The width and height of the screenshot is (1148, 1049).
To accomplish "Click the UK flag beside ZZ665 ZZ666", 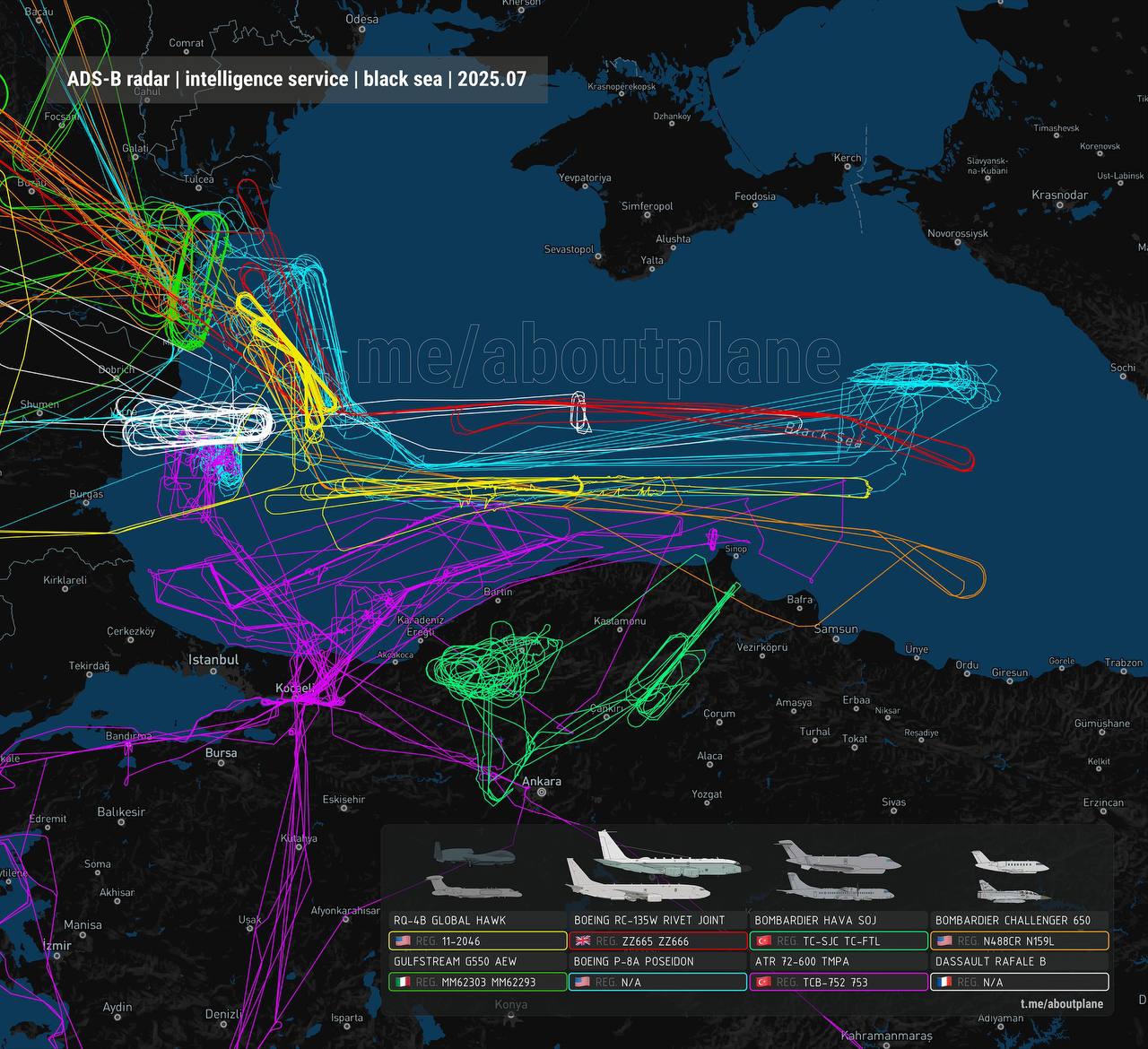I will click(583, 941).
